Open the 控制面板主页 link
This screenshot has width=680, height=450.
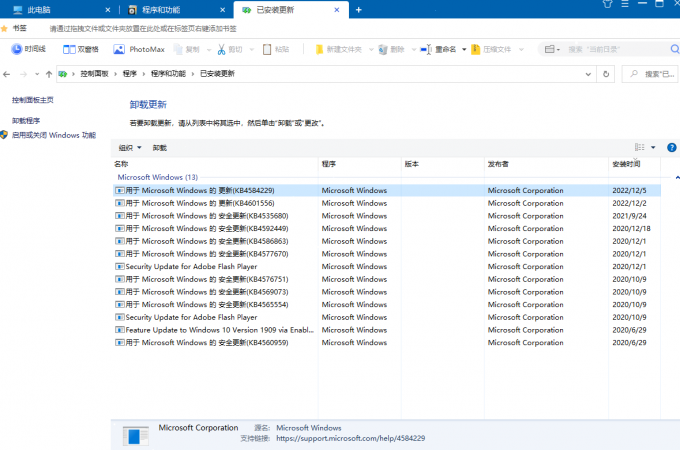point(33,100)
